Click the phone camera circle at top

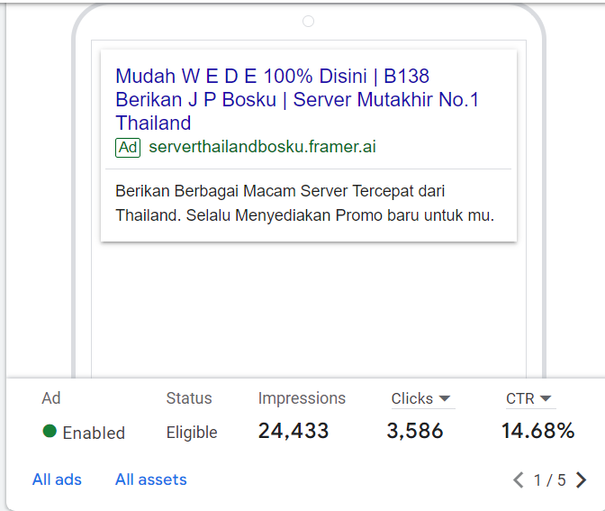pyautogui.click(x=308, y=21)
